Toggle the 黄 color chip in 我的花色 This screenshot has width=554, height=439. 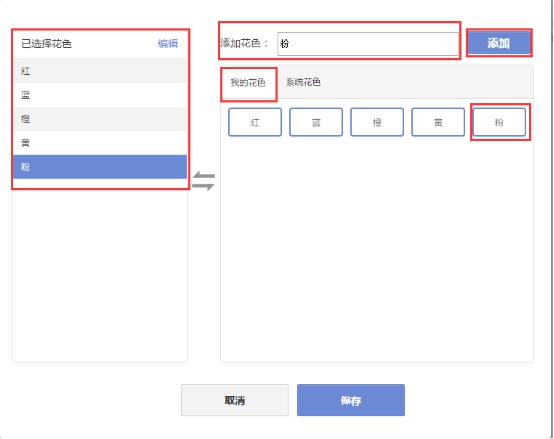(438, 122)
